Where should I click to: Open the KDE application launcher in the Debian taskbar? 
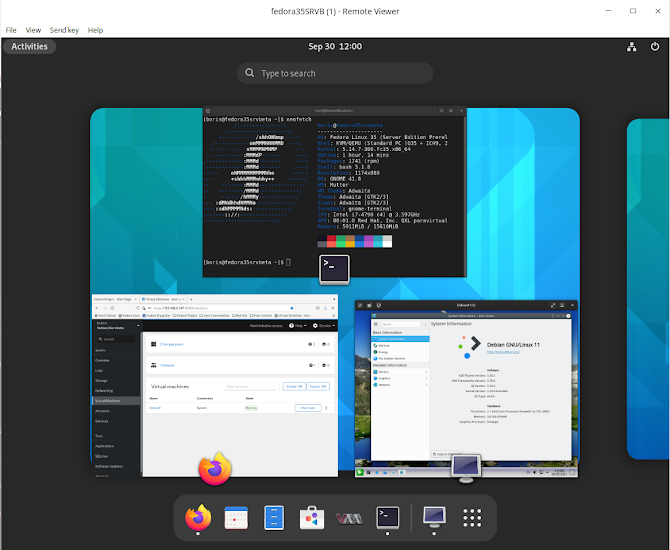pos(360,472)
